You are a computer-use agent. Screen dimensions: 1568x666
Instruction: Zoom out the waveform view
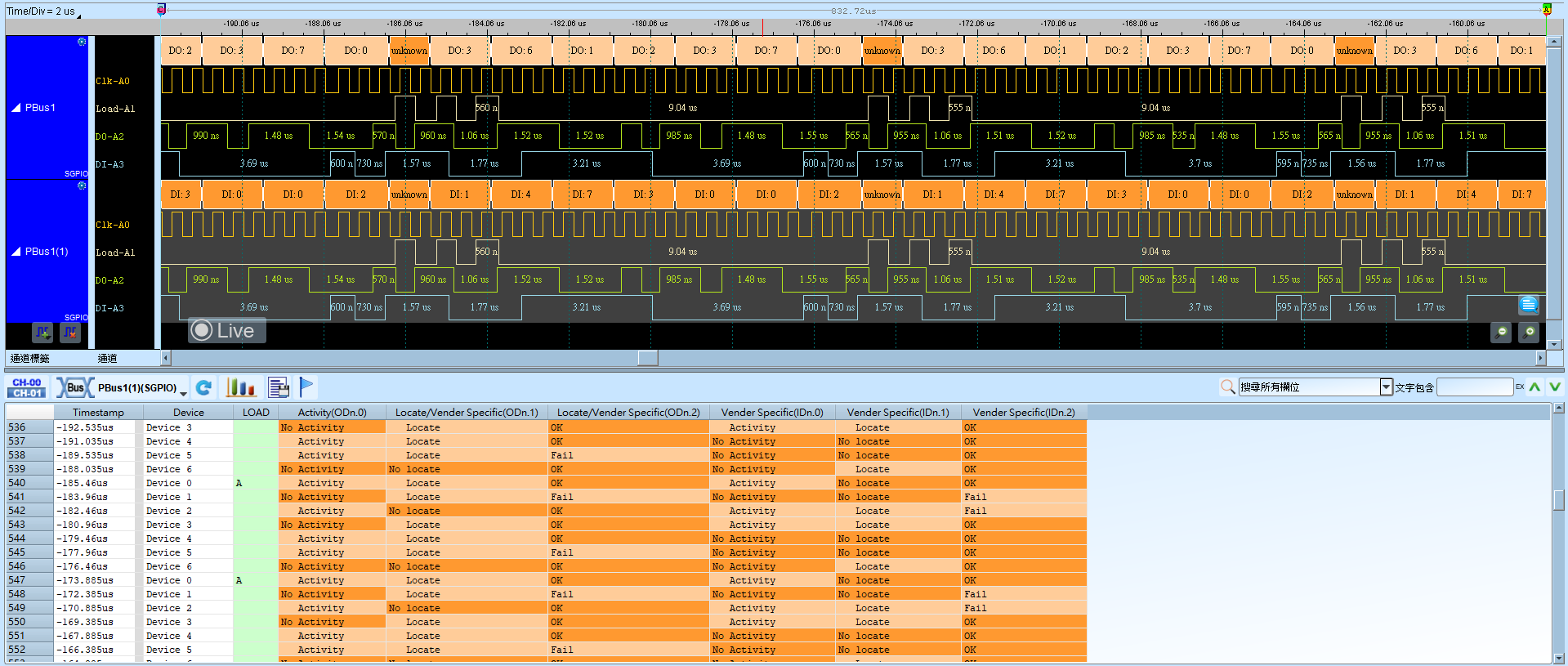point(1501,332)
